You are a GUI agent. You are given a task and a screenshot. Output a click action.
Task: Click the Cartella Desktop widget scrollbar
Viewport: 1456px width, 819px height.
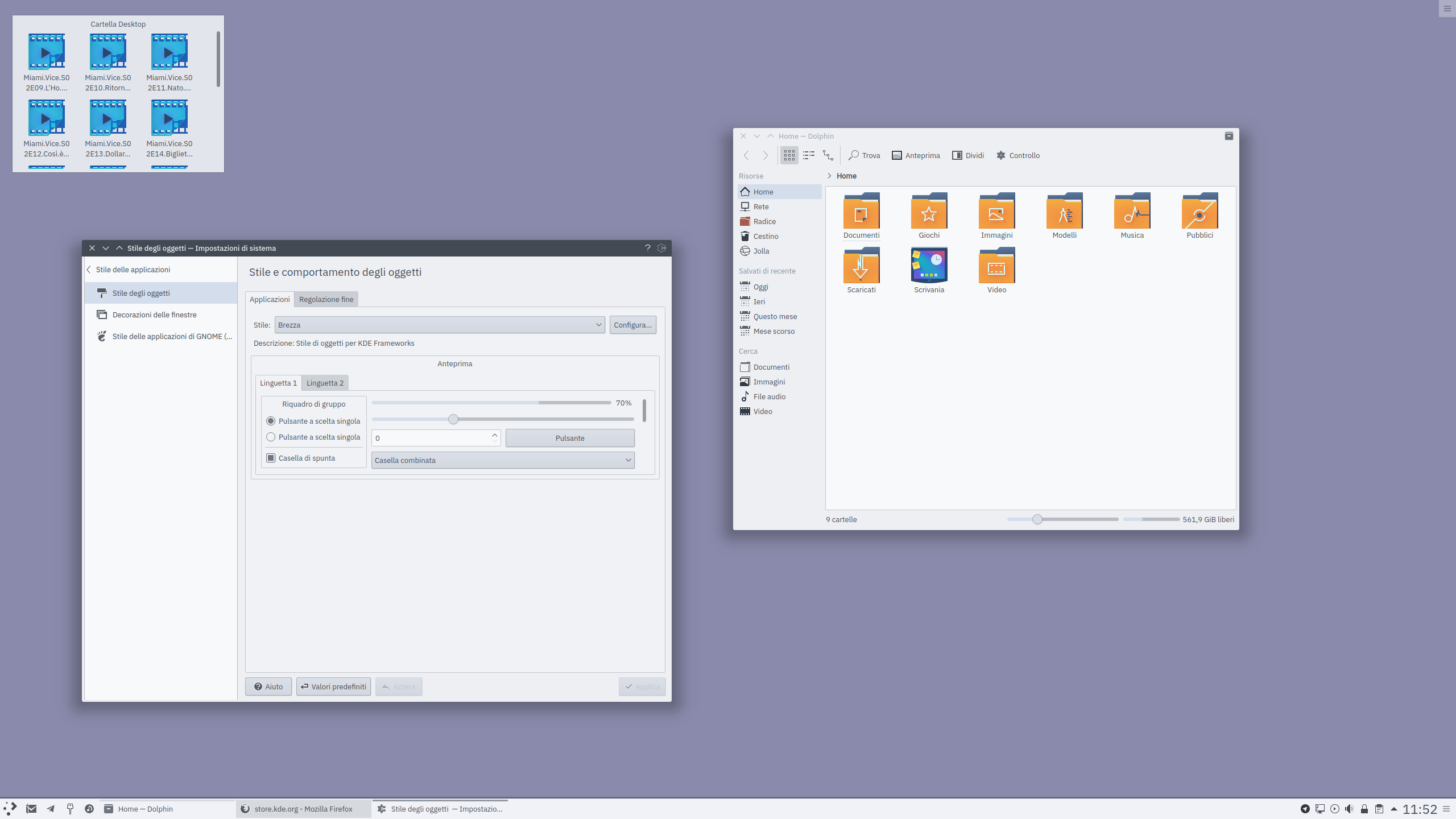click(x=218, y=59)
